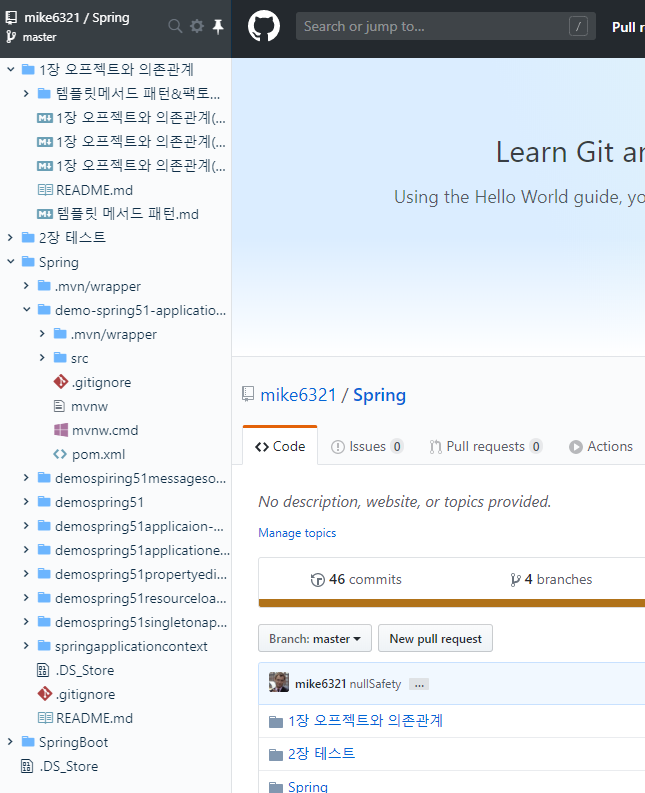The width and height of the screenshot is (645, 793).
Task: Click the branches fork icon
Action: 515,580
